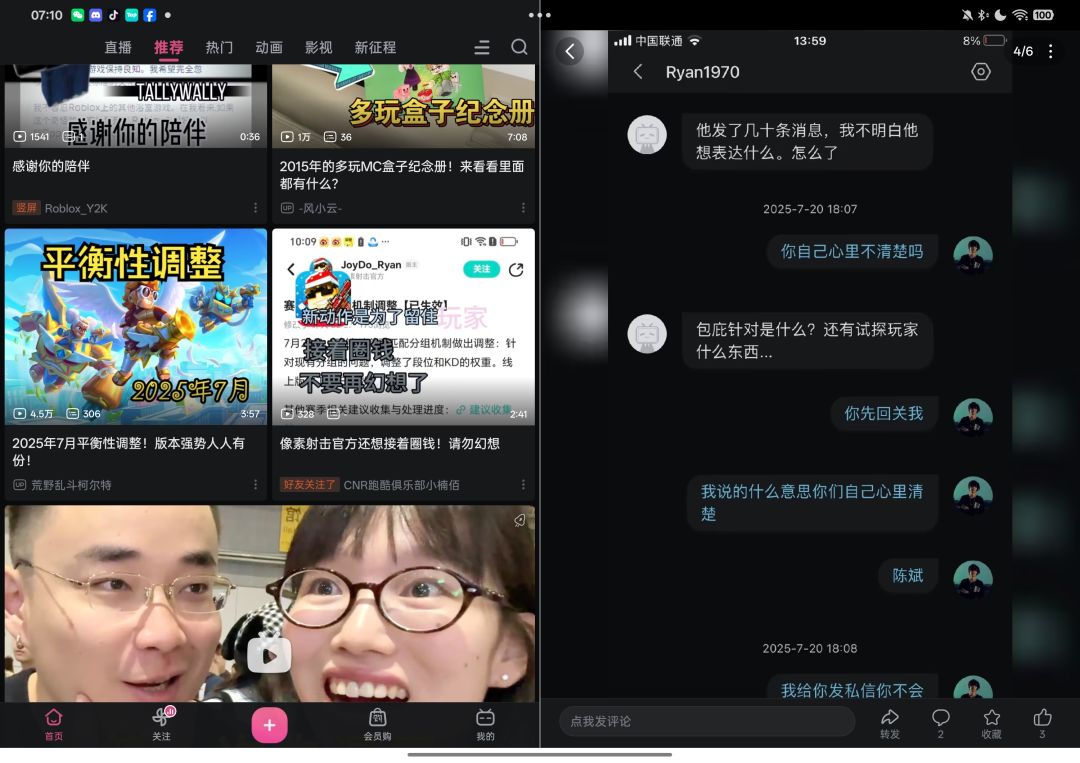
Task: Open the 影视 tab
Action: coord(318,48)
